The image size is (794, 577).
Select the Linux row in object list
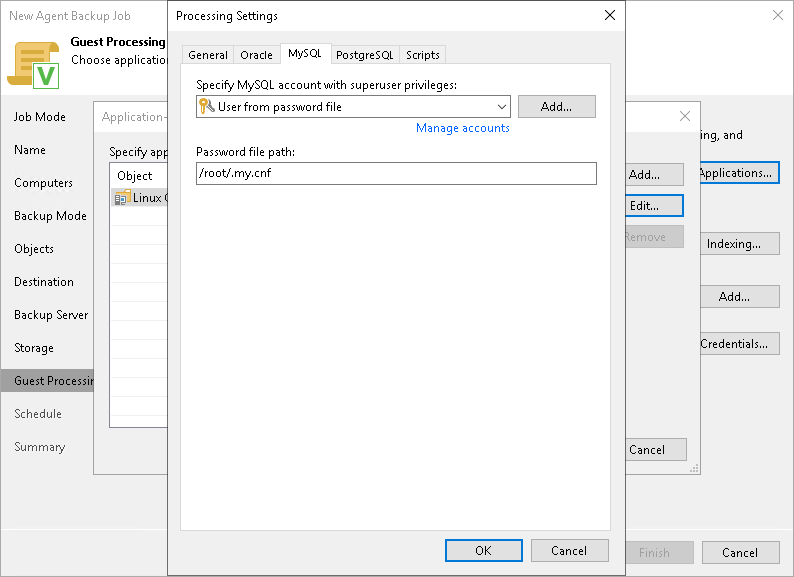(x=139, y=198)
